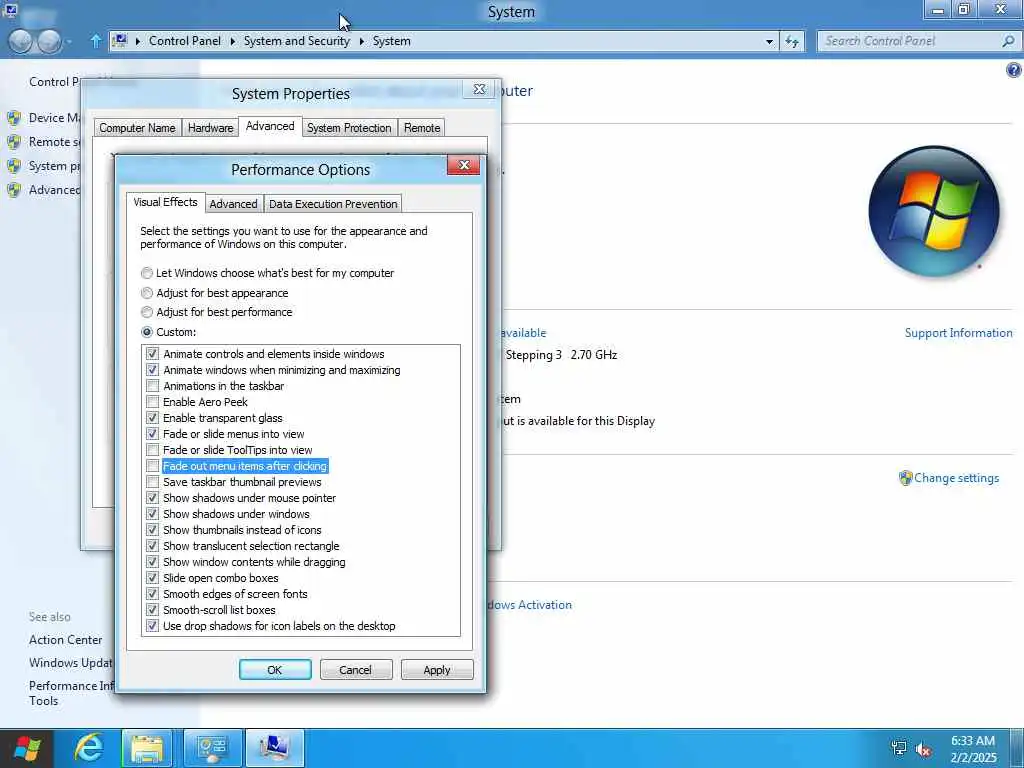Screen dimensions: 1024x768
Task: Open the System Protection tab
Action: 349,128
